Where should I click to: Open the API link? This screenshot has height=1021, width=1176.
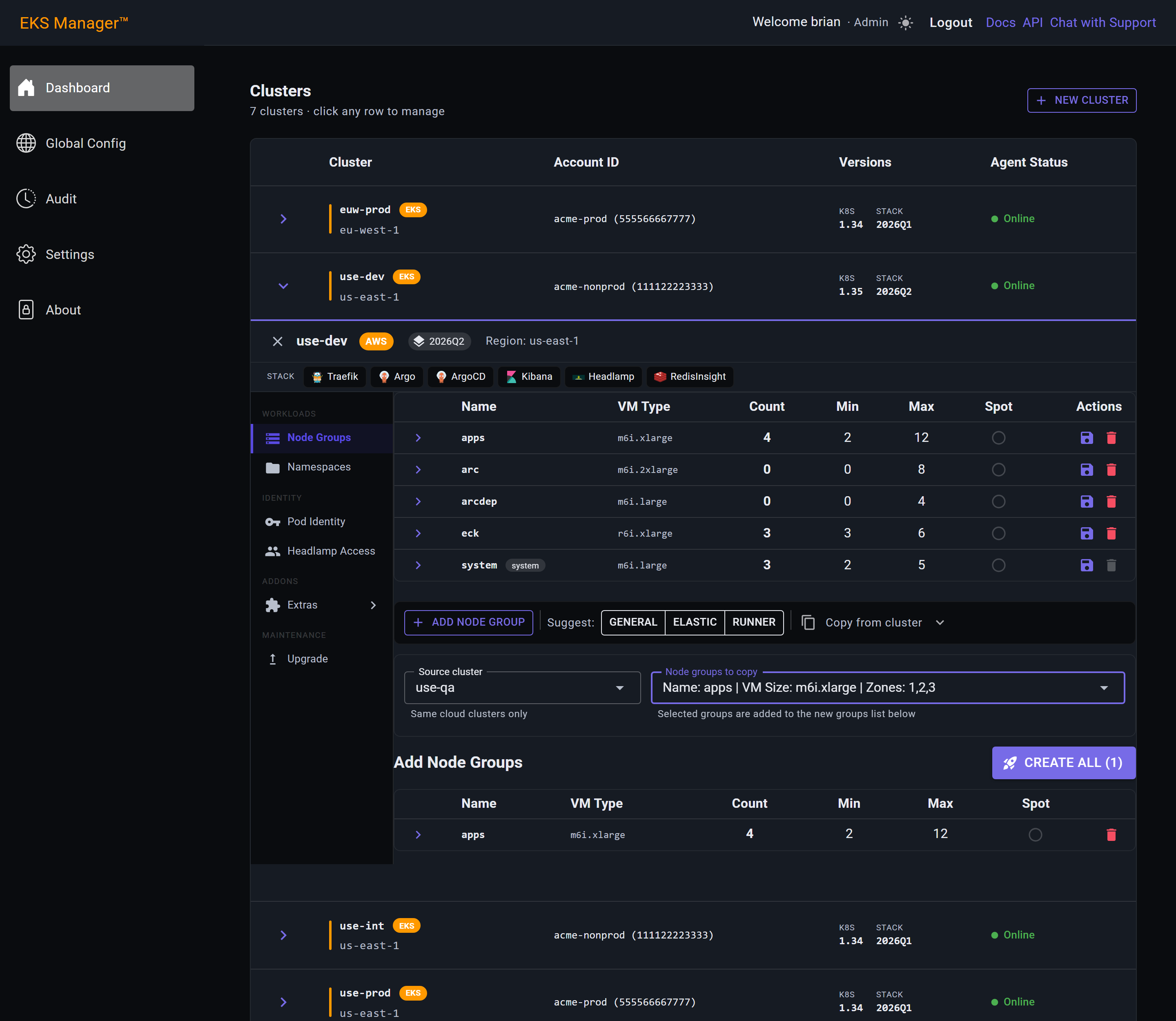pos(1032,23)
